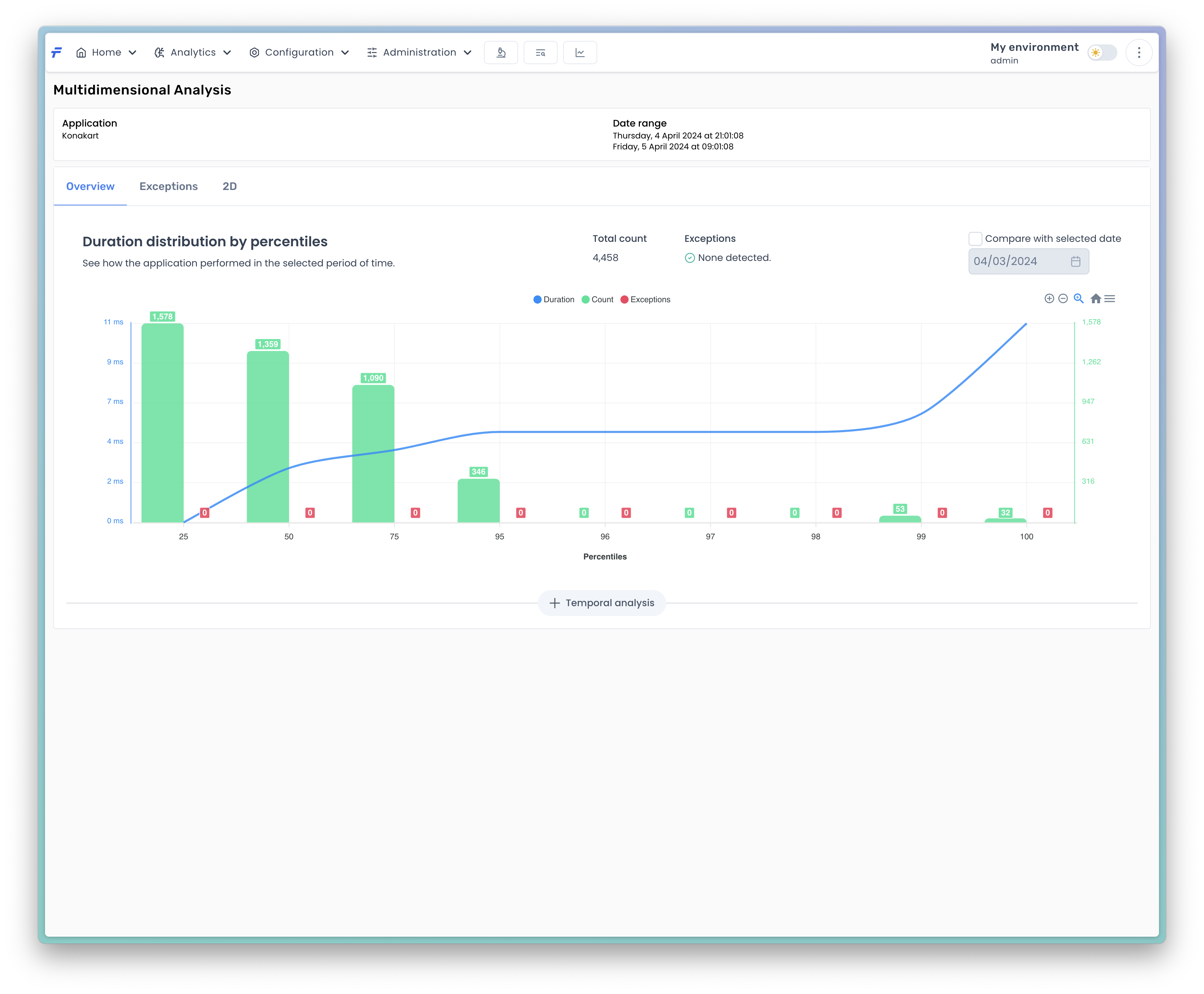Click the microscope icon in the top bar
Viewport: 1204px width, 994px height.
click(x=500, y=53)
